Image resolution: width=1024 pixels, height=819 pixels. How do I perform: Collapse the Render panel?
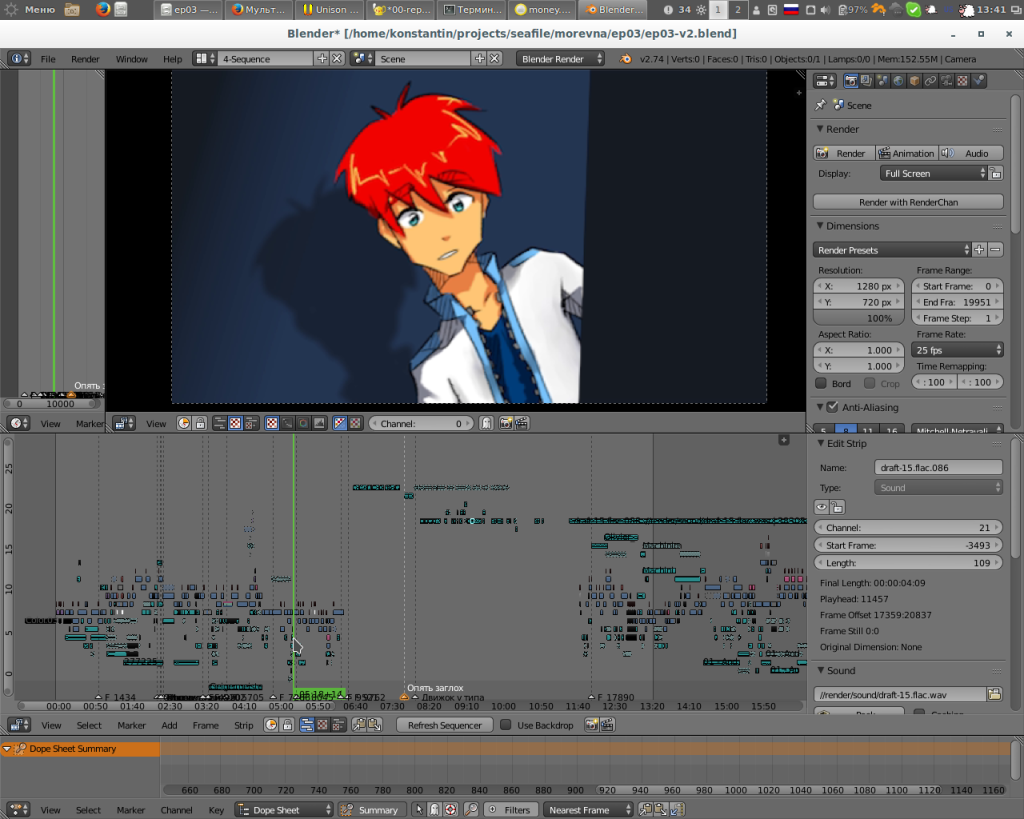point(820,129)
